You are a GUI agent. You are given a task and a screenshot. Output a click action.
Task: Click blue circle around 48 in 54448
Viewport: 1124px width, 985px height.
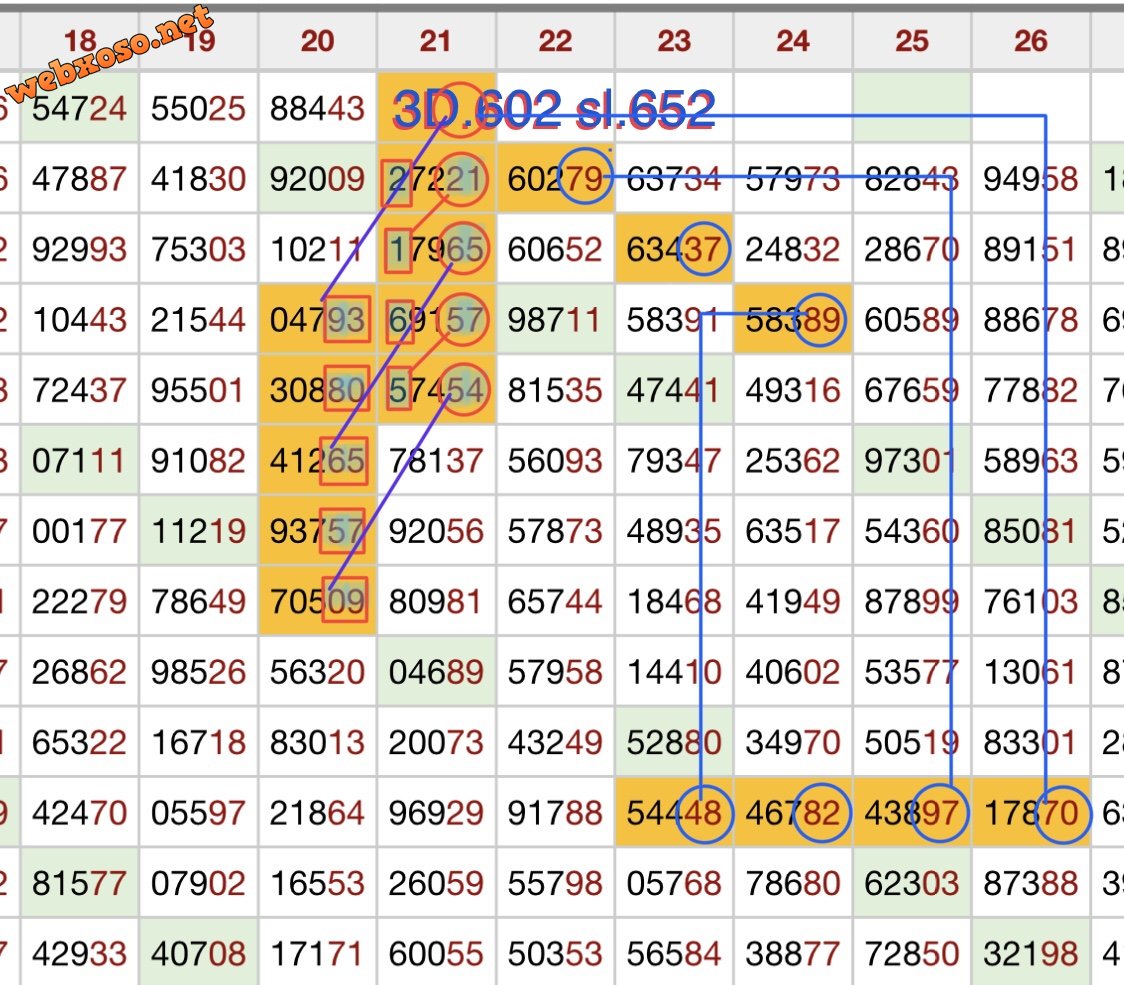(x=704, y=813)
